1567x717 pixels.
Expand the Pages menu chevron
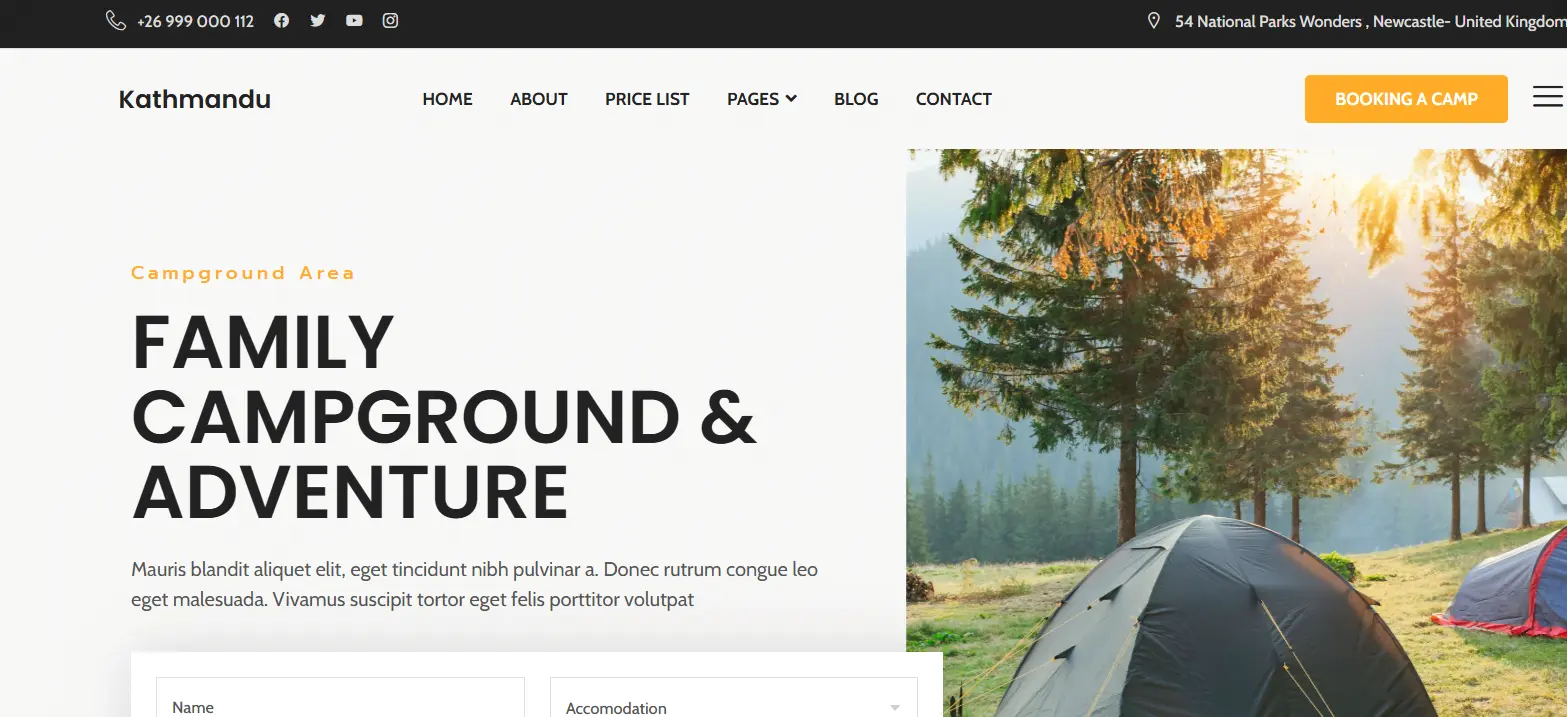[791, 98]
